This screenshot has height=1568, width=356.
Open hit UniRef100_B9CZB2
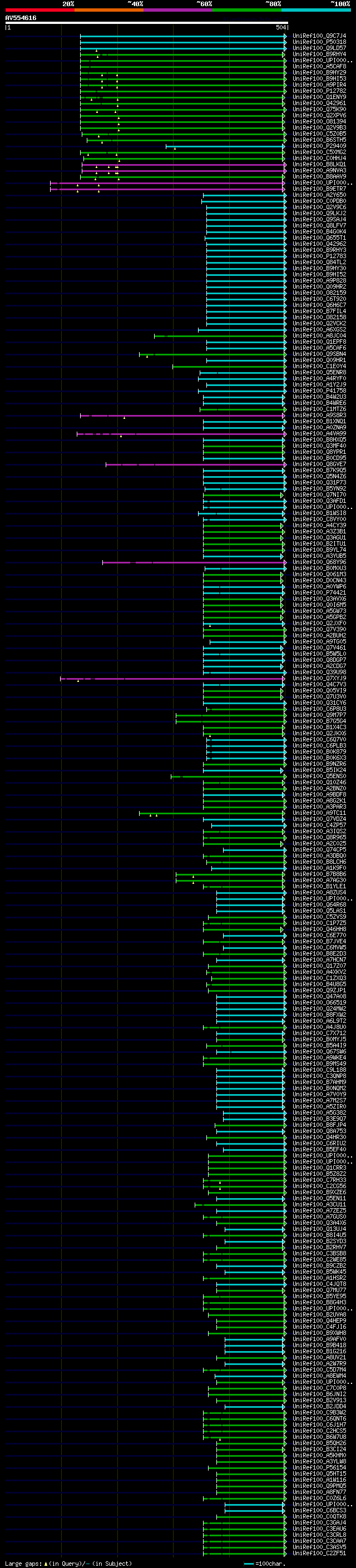(319, 1265)
